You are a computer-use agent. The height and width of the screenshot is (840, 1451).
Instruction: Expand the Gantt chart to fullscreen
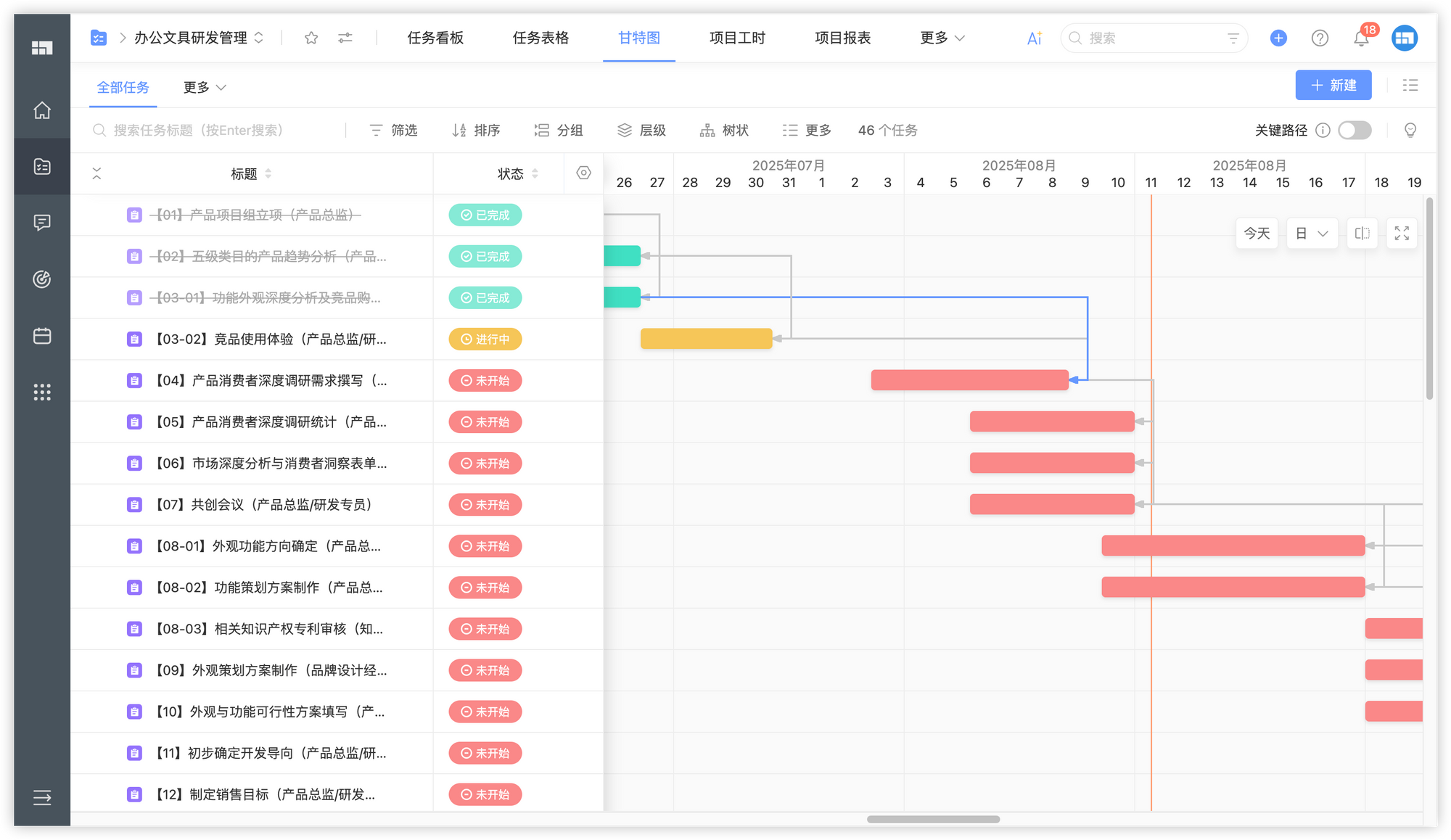pos(1402,233)
